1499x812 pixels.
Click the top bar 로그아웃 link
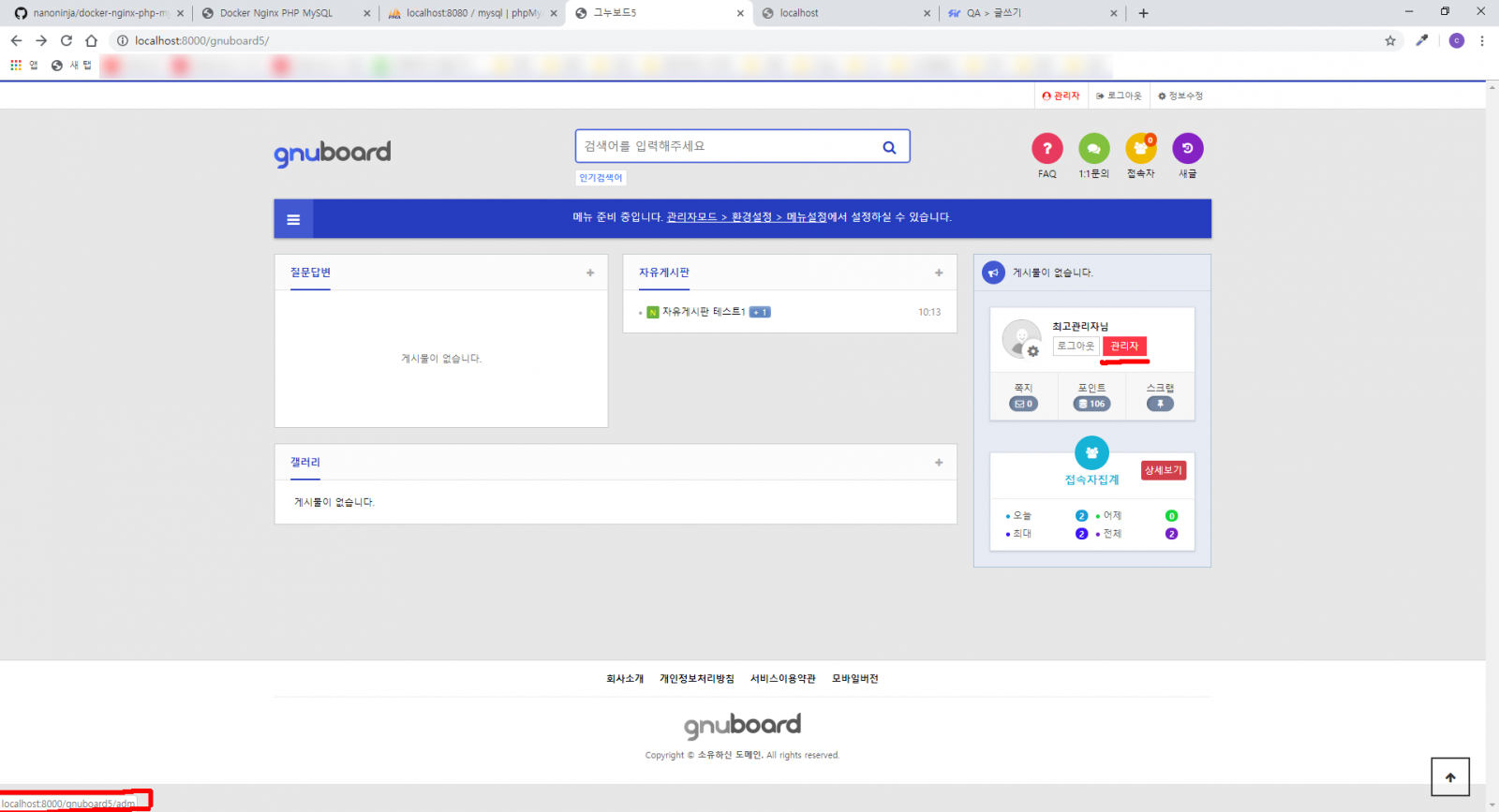click(x=1119, y=96)
